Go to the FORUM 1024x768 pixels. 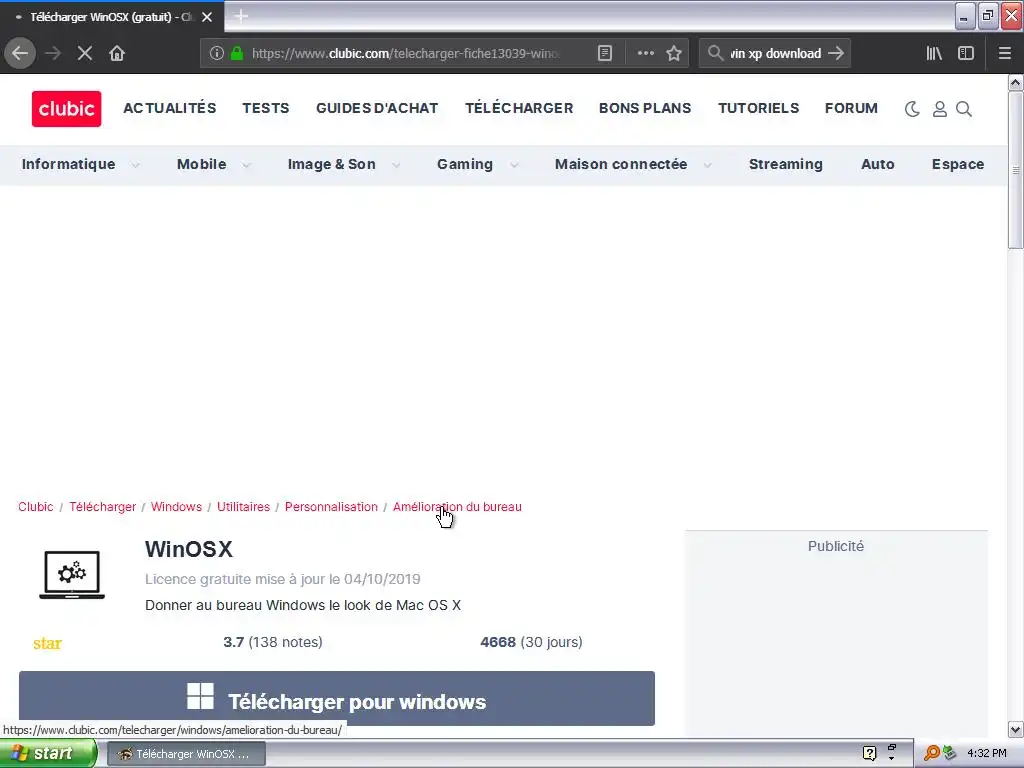point(852,108)
